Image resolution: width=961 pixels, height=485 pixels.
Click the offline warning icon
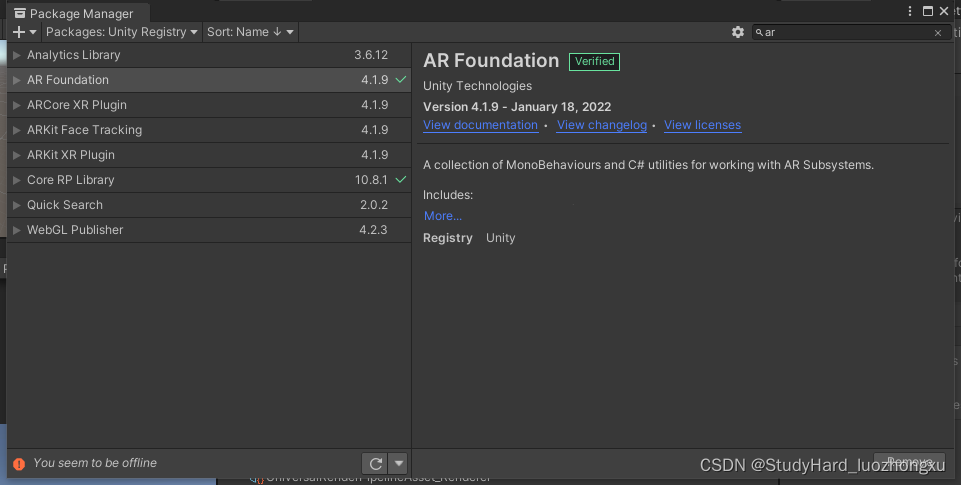pyautogui.click(x=19, y=464)
